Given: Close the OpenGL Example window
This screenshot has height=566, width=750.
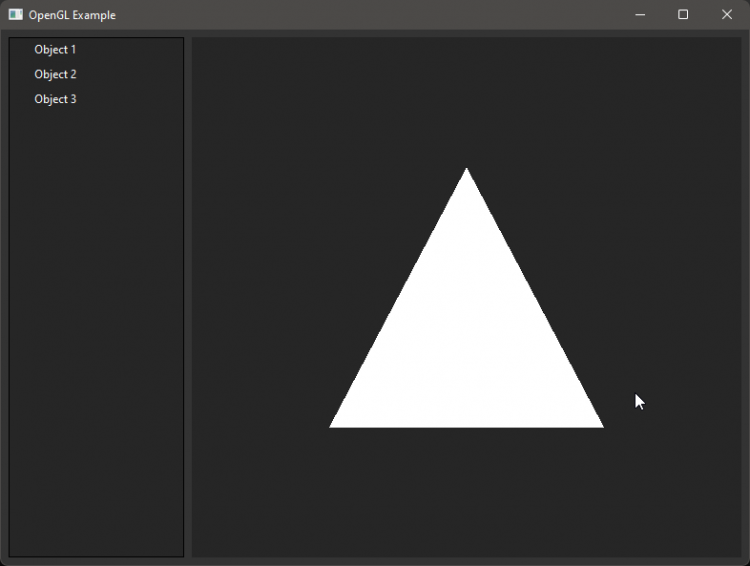Looking at the screenshot, I should coord(727,15).
